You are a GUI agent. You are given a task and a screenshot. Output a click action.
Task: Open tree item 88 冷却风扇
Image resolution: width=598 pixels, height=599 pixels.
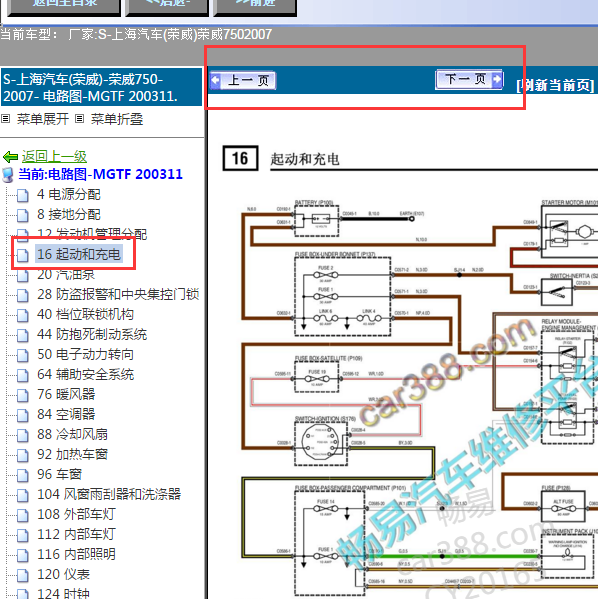72,434
